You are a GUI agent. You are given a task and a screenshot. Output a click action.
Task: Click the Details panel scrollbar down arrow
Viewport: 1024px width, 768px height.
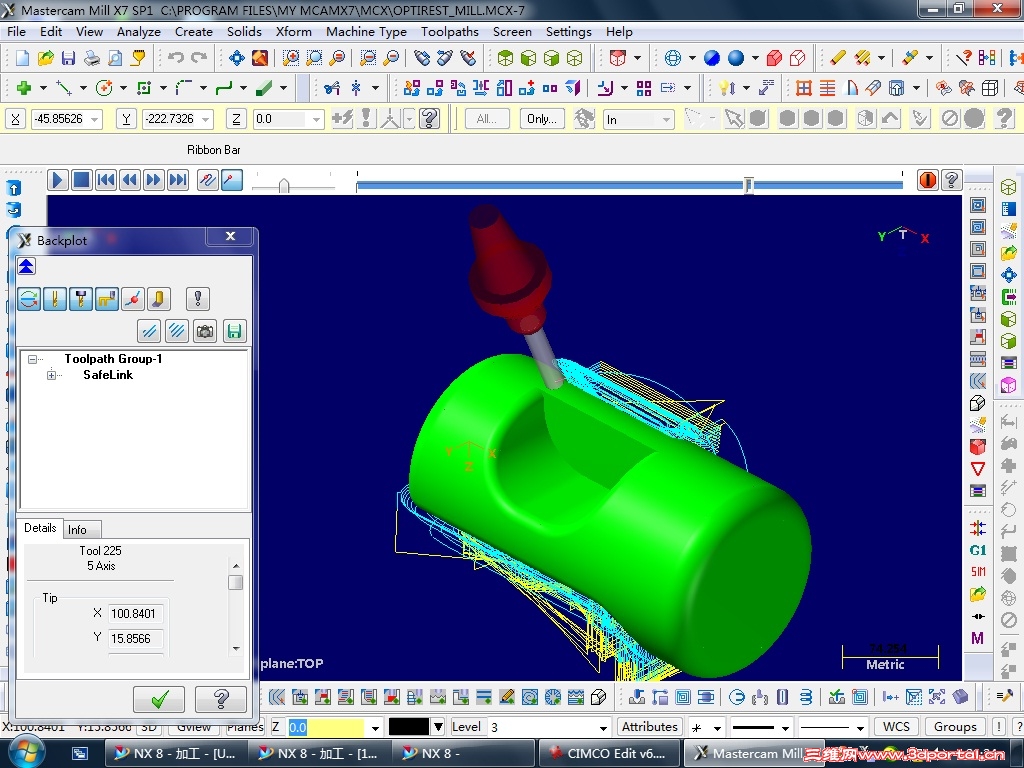(x=236, y=648)
